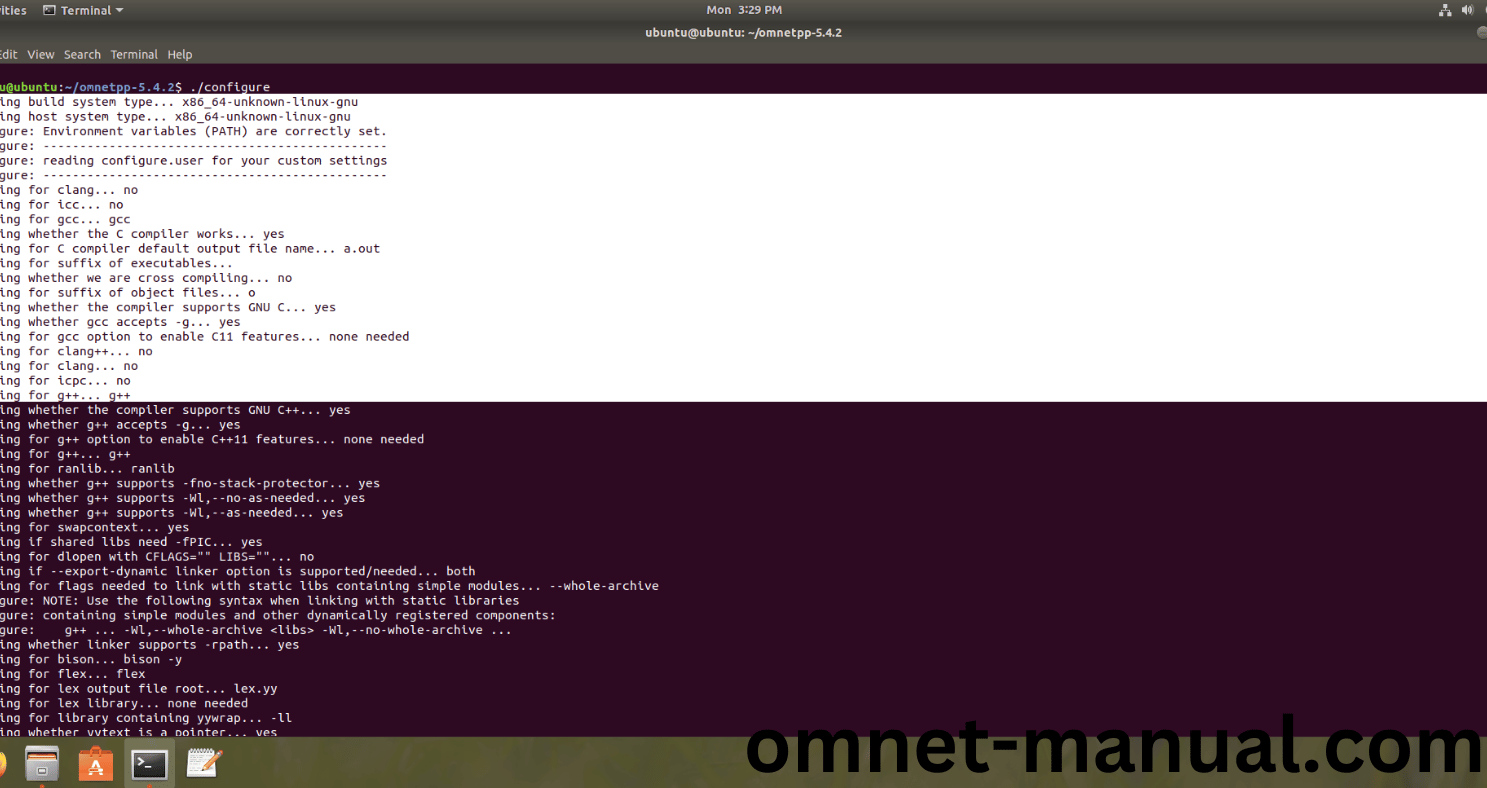Click the gcc accepts -g... yes line
Image resolution: width=1487 pixels, height=788 pixels.
point(120,322)
